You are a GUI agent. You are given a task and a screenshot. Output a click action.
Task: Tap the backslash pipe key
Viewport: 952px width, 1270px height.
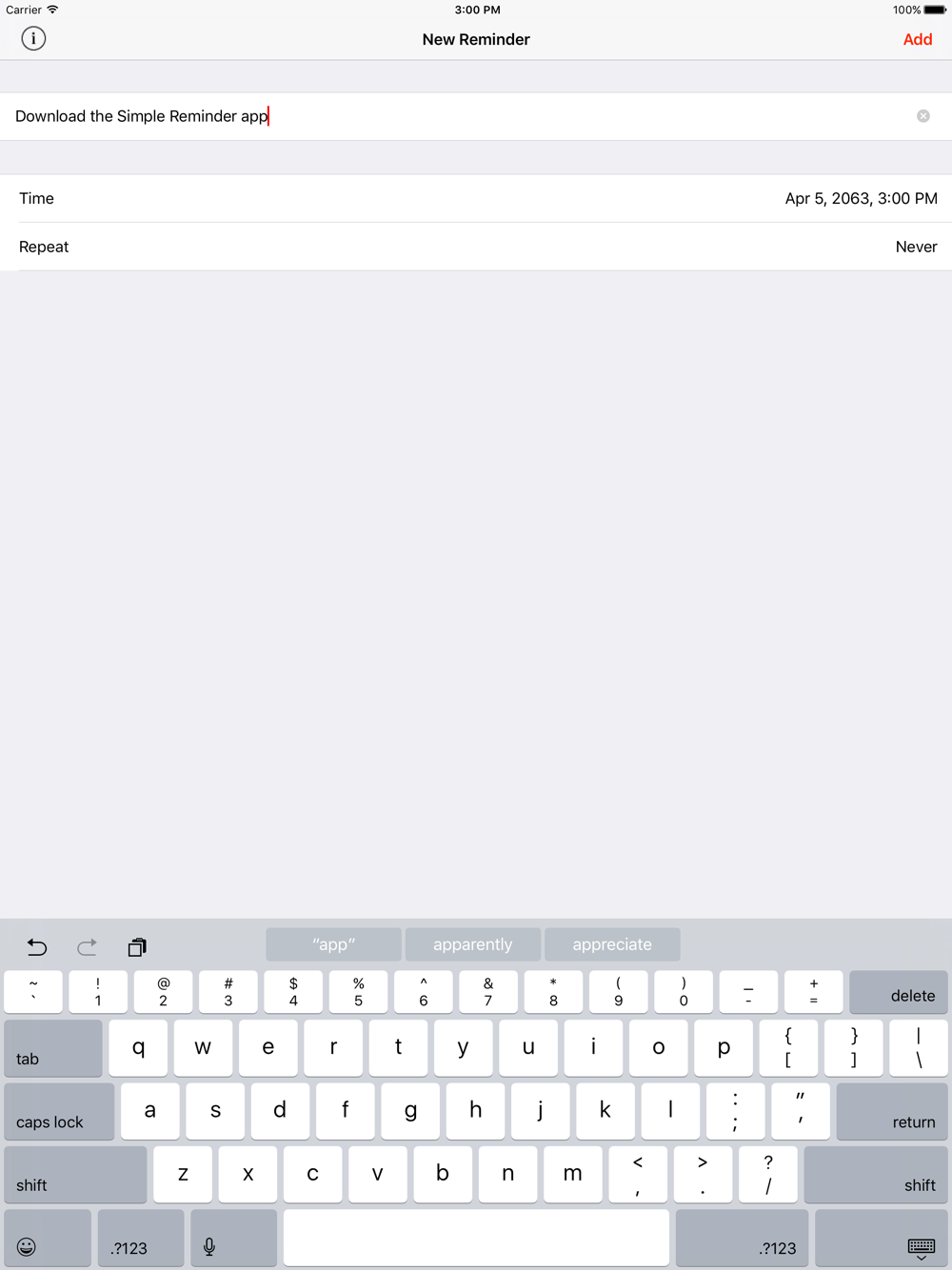(x=919, y=1048)
